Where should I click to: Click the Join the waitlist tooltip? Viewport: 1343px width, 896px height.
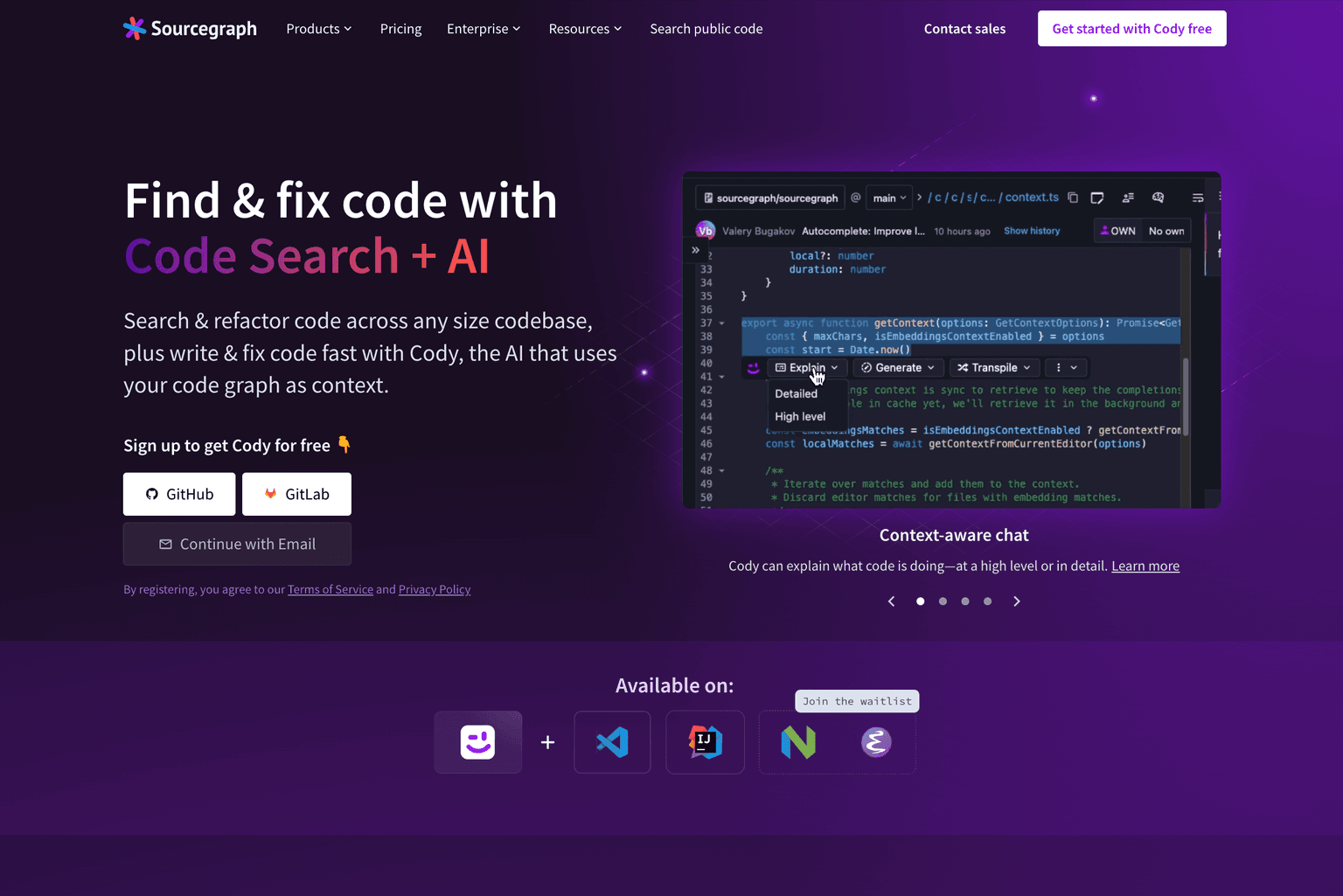pos(857,701)
